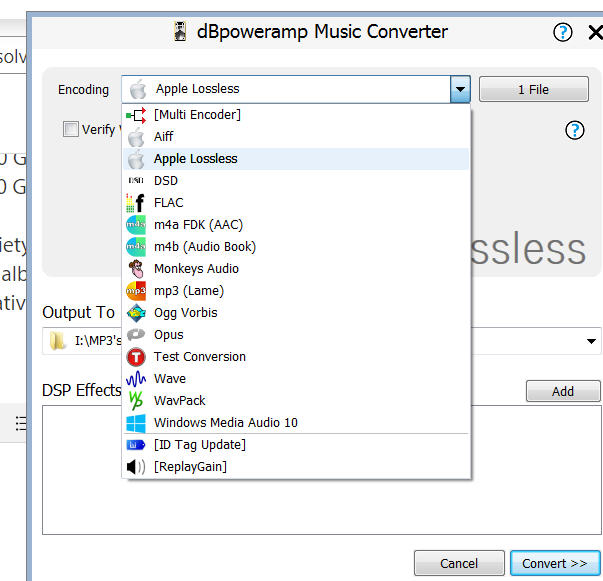603x581 pixels.
Task: Click the red Test Conversion icon
Action: [136, 357]
